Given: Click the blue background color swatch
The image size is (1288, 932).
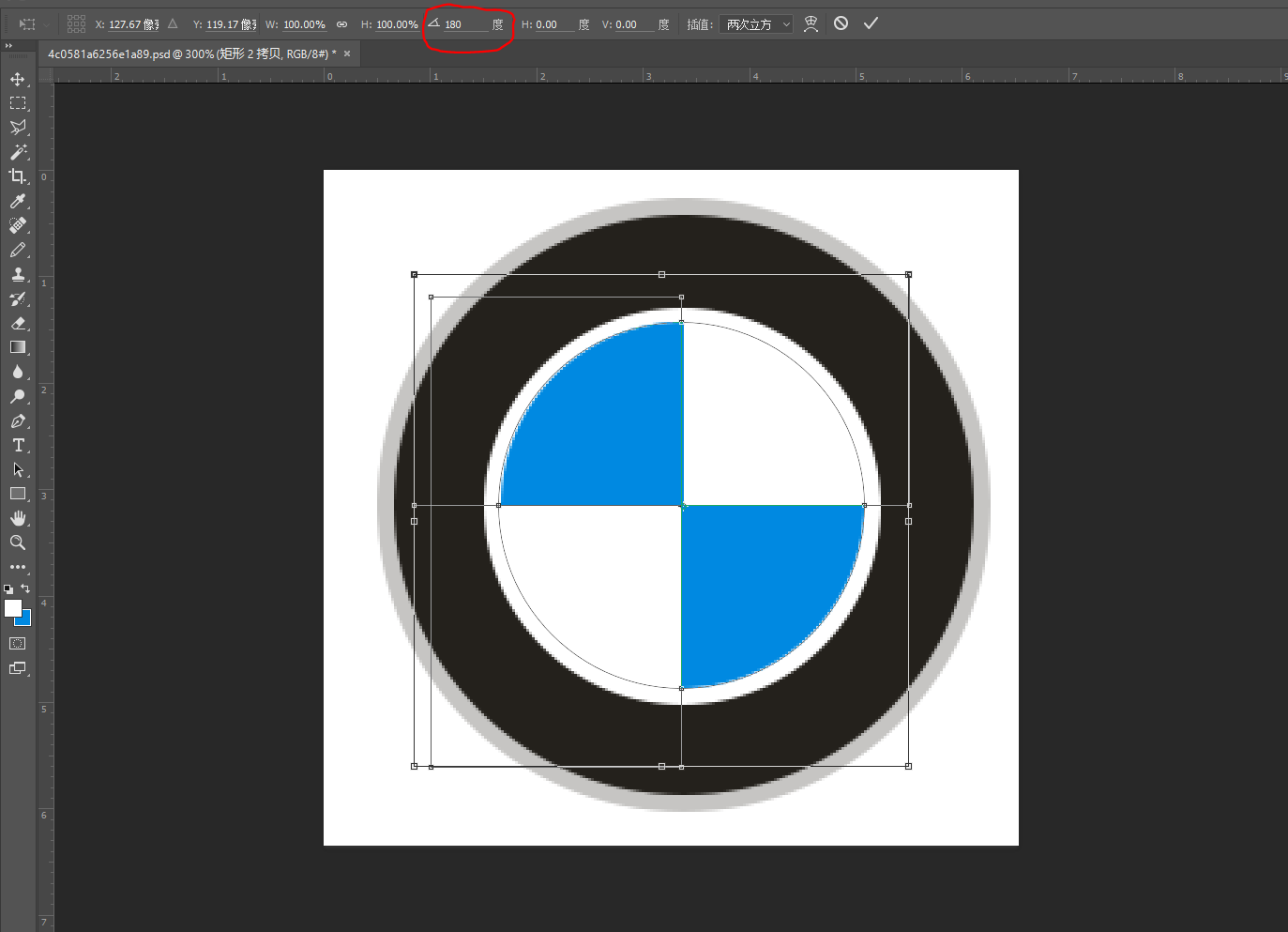Looking at the screenshot, I should (x=26, y=619).
